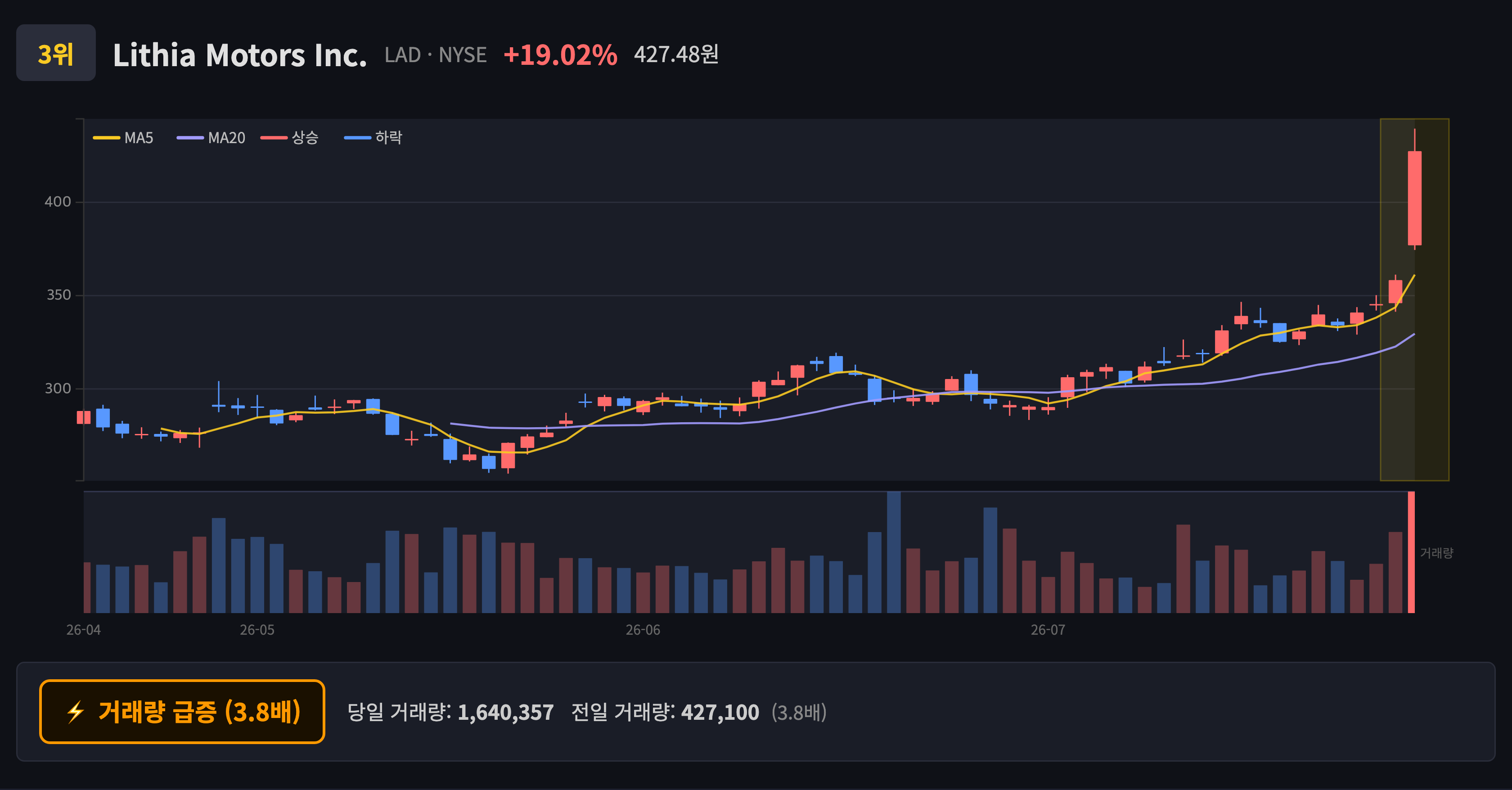Click the 400 y-axis price label

pyautogui.click(x=58, y=202)
